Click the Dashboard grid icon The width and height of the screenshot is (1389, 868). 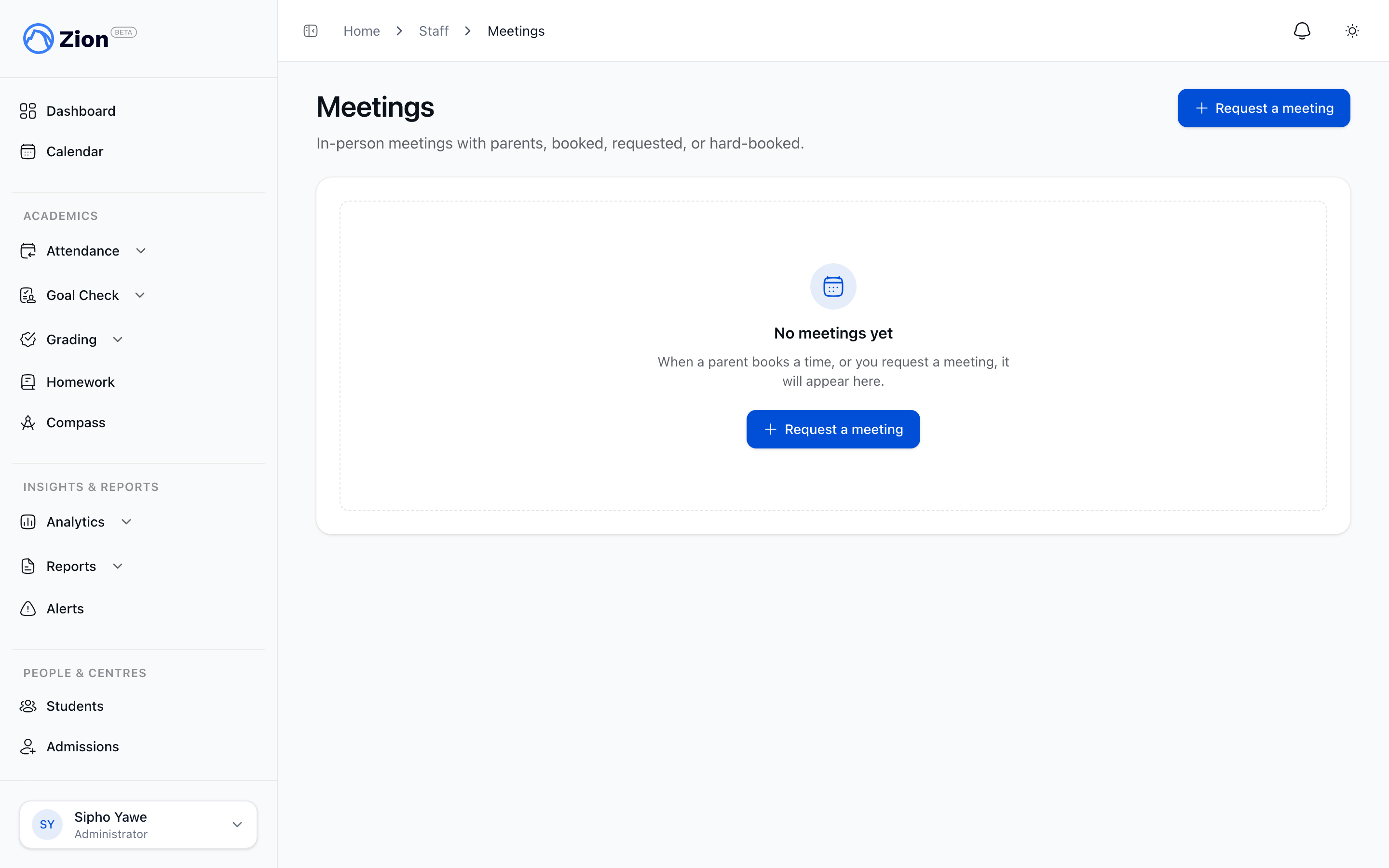(28, 111)
